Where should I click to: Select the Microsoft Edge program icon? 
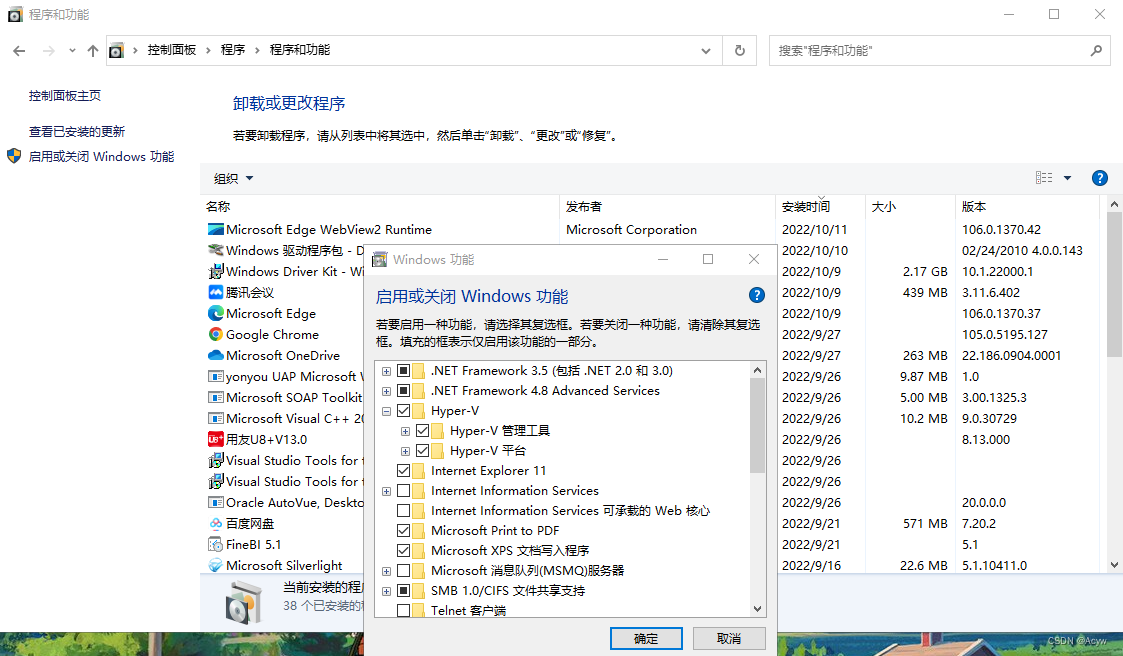(x=216, y=313)
